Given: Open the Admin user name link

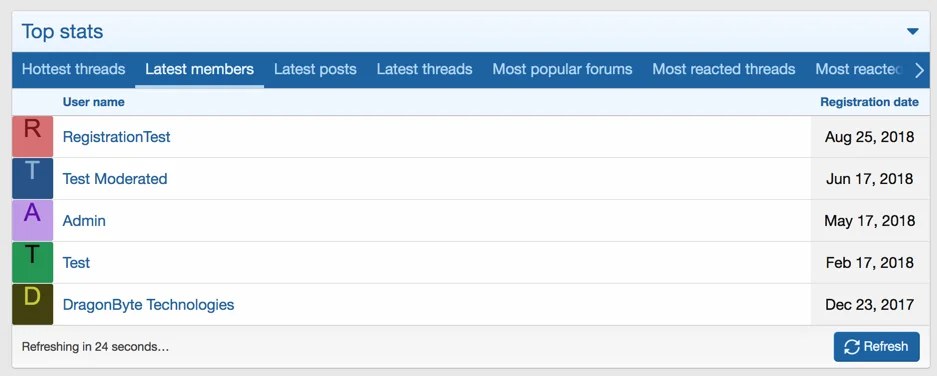Looking at the screenshot, I should (x=84, y=221).
